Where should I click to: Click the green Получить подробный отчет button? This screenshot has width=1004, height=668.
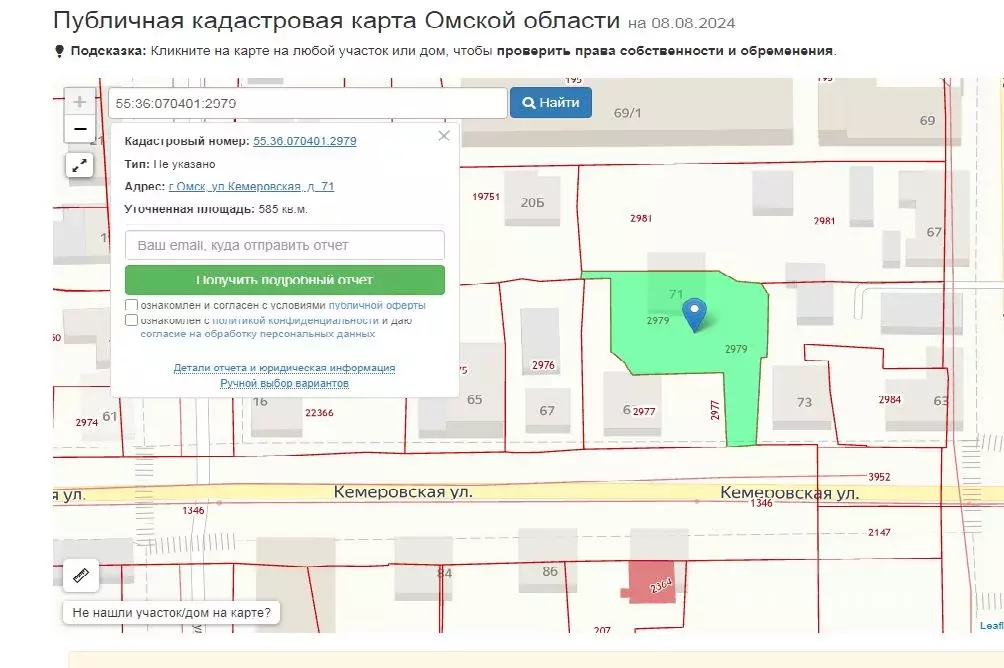[x=285, y=280]
